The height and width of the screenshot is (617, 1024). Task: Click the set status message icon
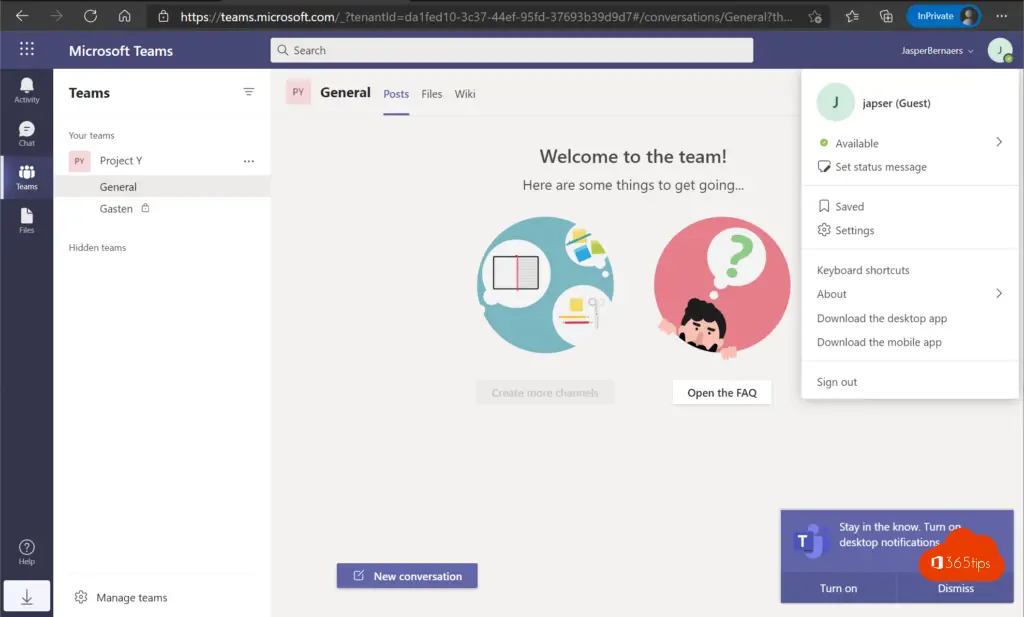[x=824, y=166]
